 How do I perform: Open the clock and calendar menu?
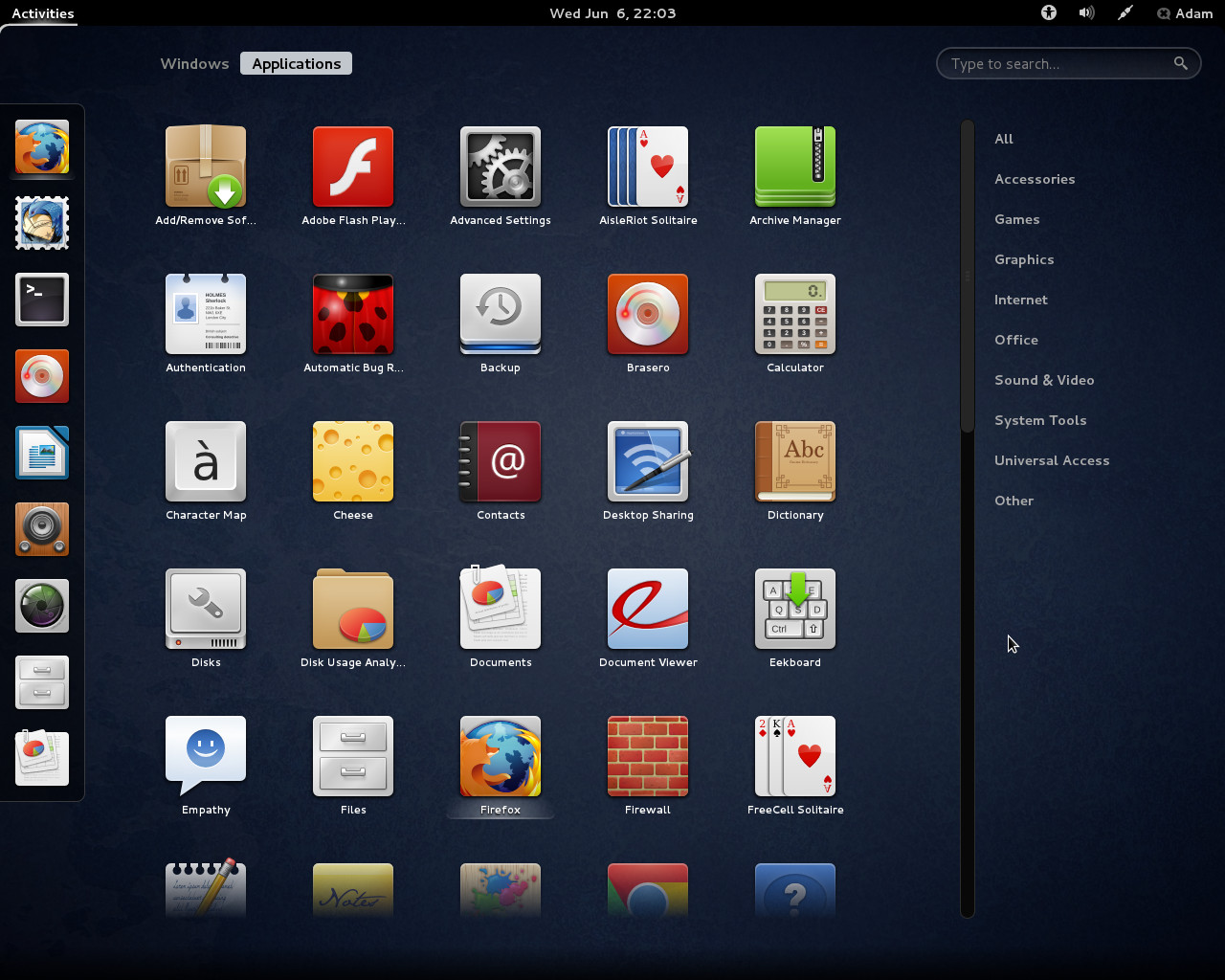click(612, 13)
